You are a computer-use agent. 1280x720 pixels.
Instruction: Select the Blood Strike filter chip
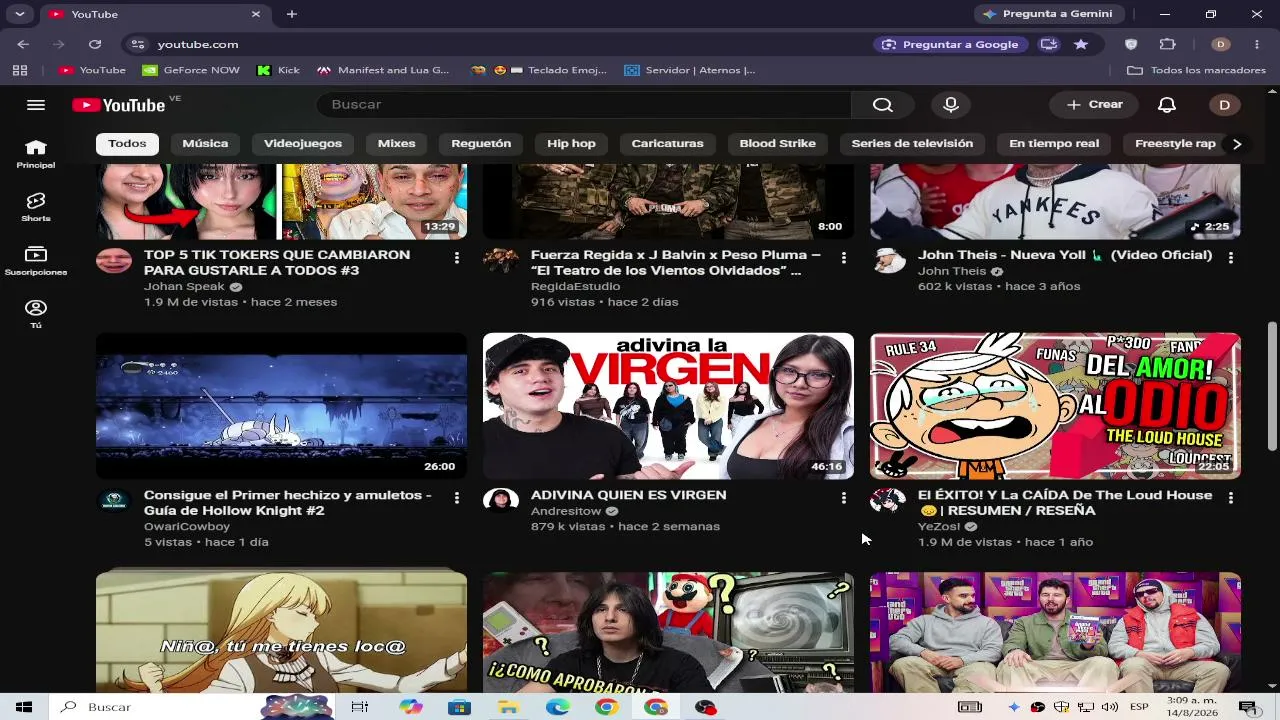point(777,144)
